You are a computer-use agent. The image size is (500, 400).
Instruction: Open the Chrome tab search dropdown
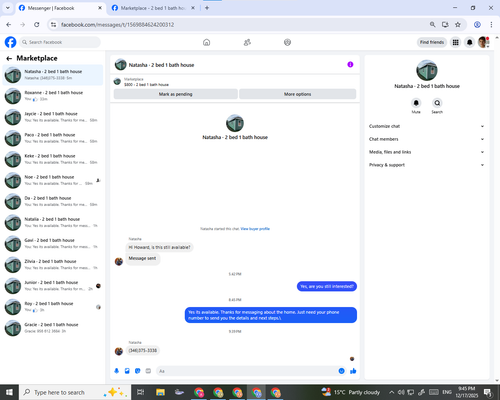coord(8,8)
